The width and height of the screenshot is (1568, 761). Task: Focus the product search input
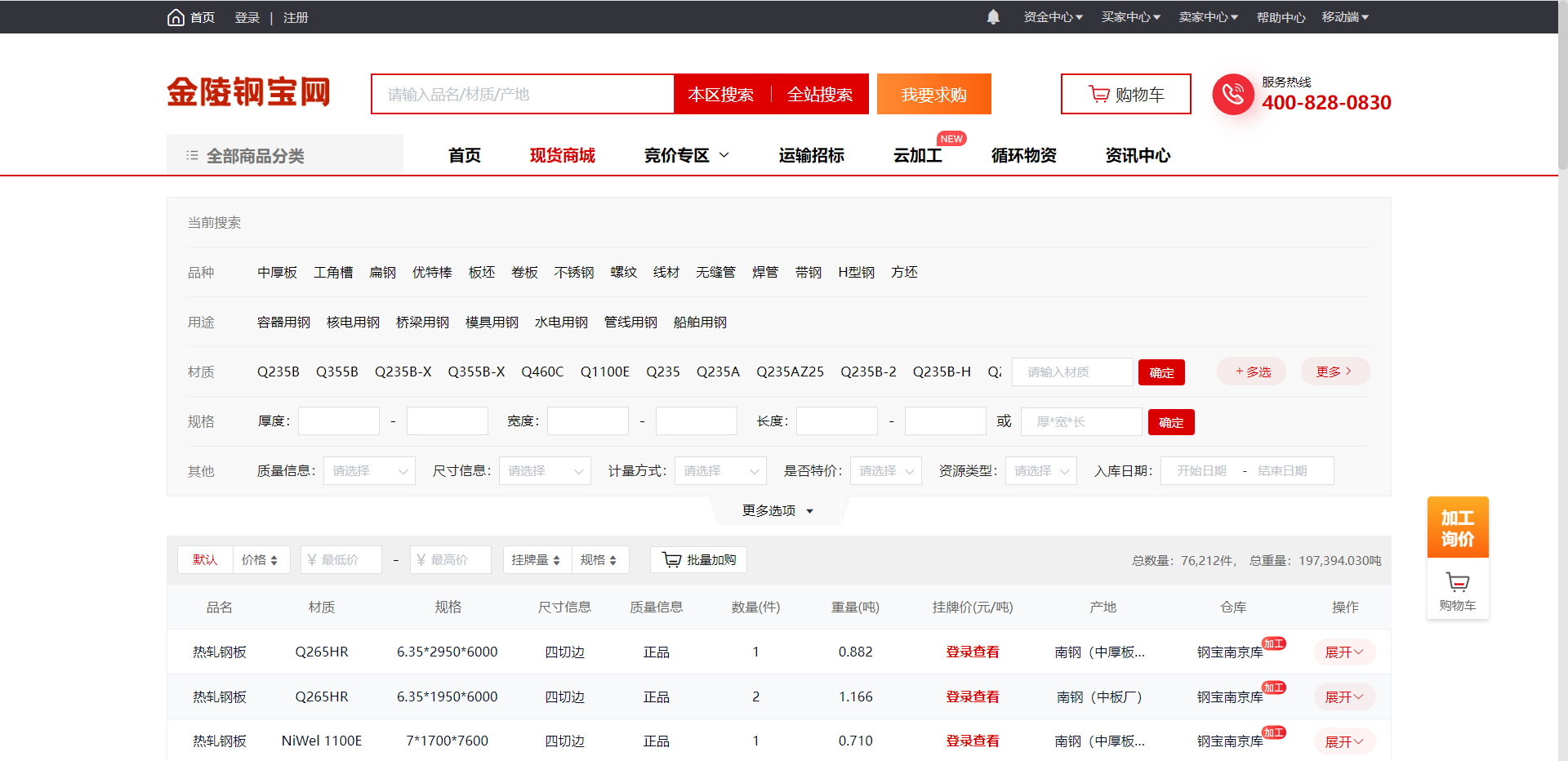[523, 94]
